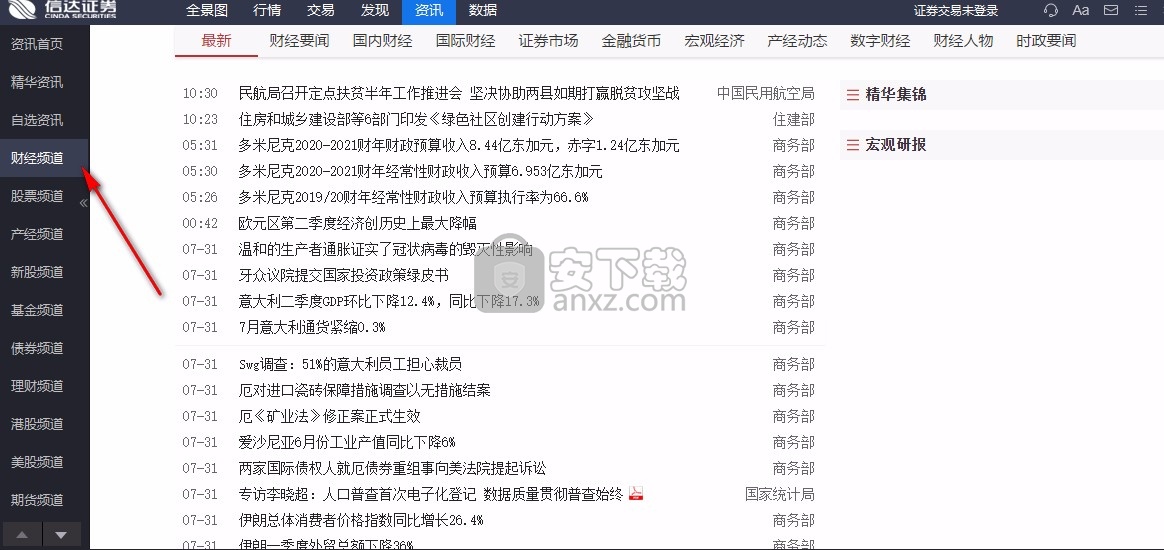Open headline 欧元区第二季度经济创历史上最大降幅
Screen dimensions: 1164x550
pyautogui.click(x=357, y=223)
